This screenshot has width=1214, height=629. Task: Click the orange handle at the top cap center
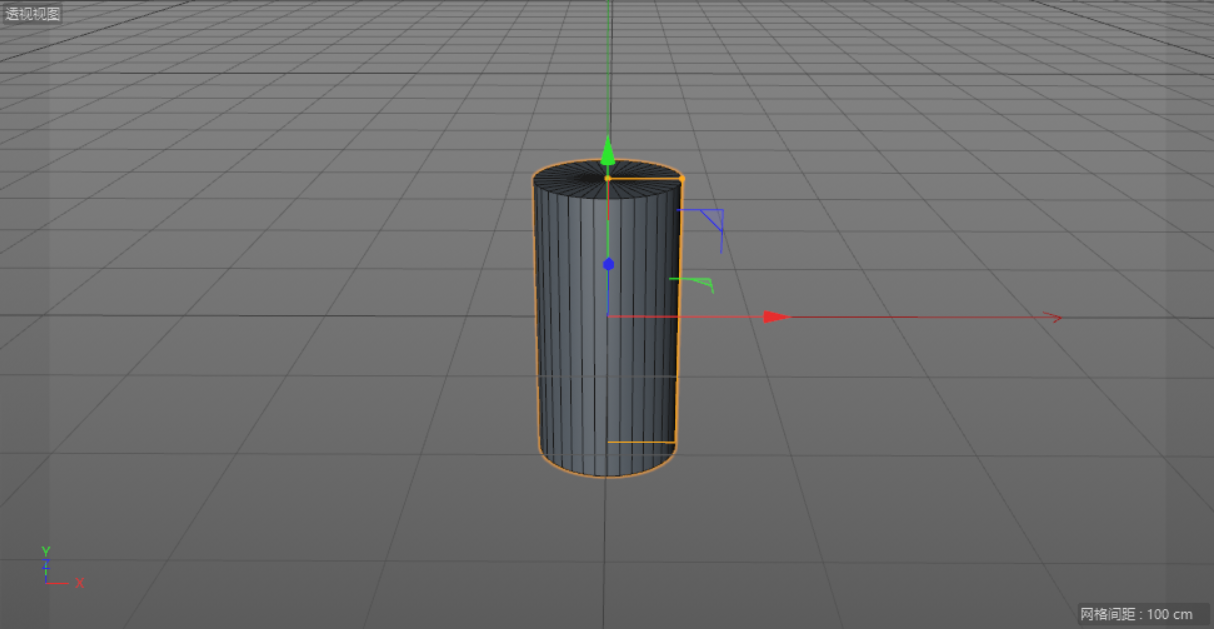tap(607, 178)
